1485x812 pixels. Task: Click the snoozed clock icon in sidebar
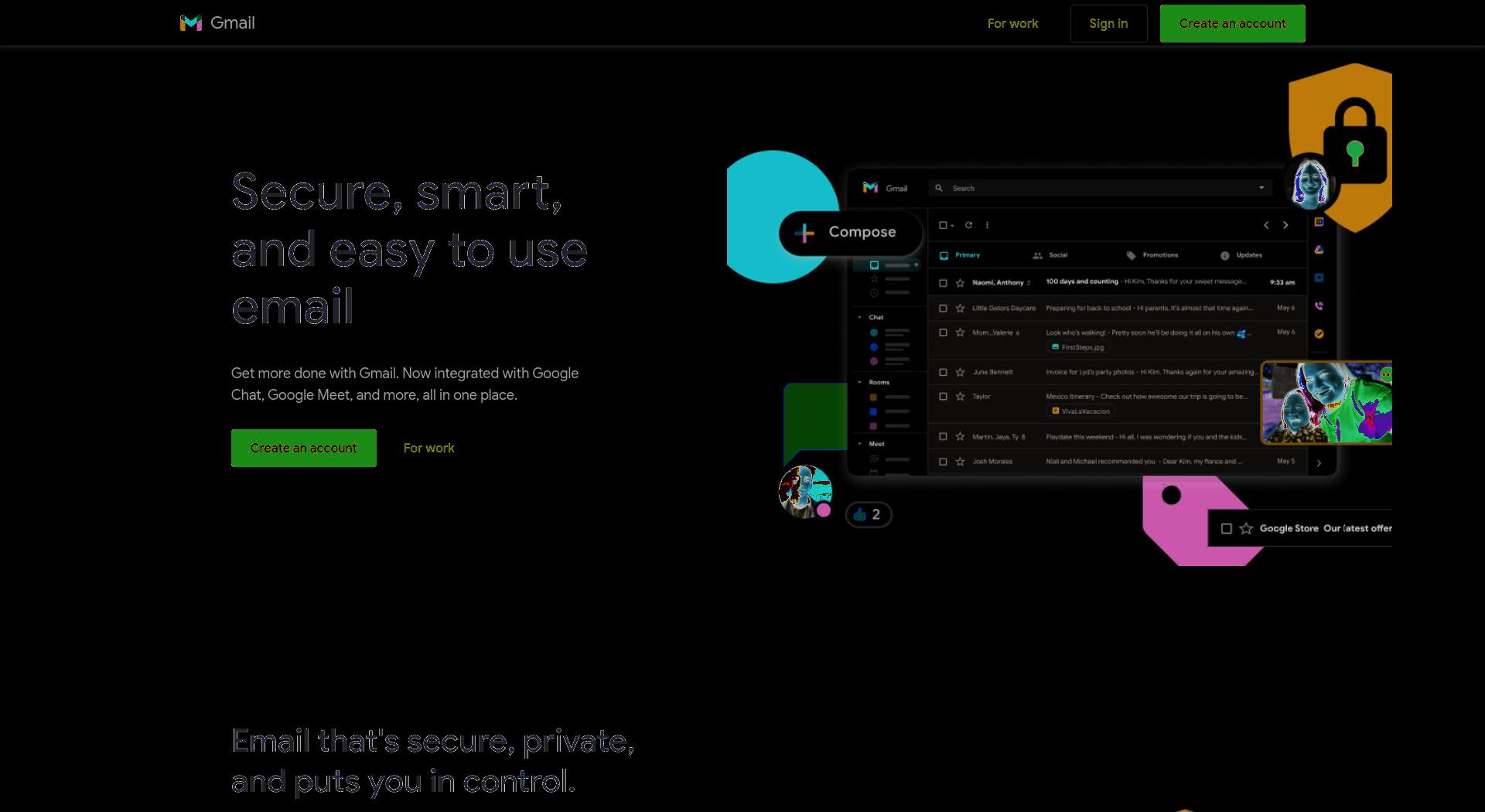(874, 292)
